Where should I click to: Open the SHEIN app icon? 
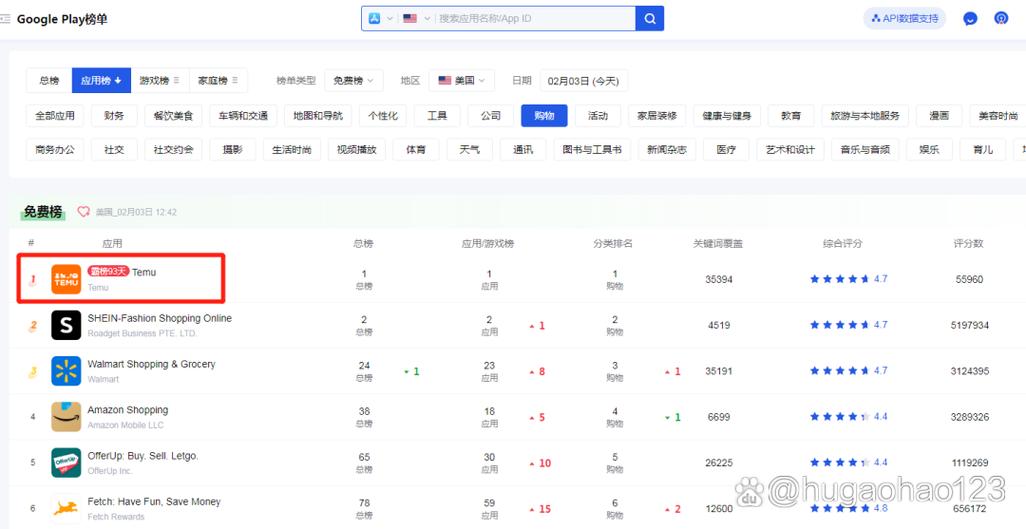tap(66, 325)
